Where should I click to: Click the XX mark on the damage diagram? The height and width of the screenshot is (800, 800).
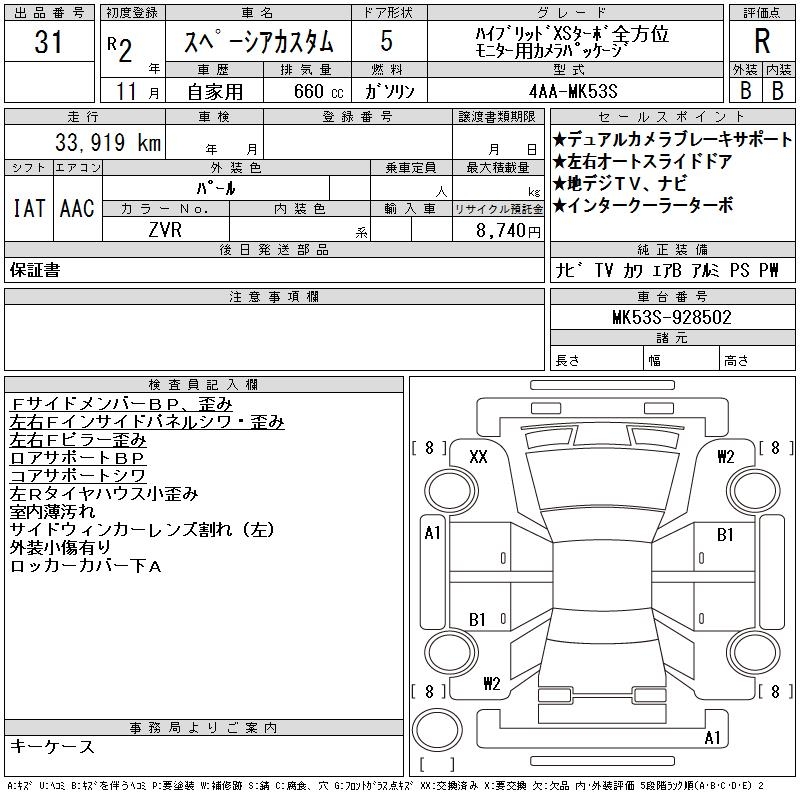pyautogui.click(x=478, y=456)
